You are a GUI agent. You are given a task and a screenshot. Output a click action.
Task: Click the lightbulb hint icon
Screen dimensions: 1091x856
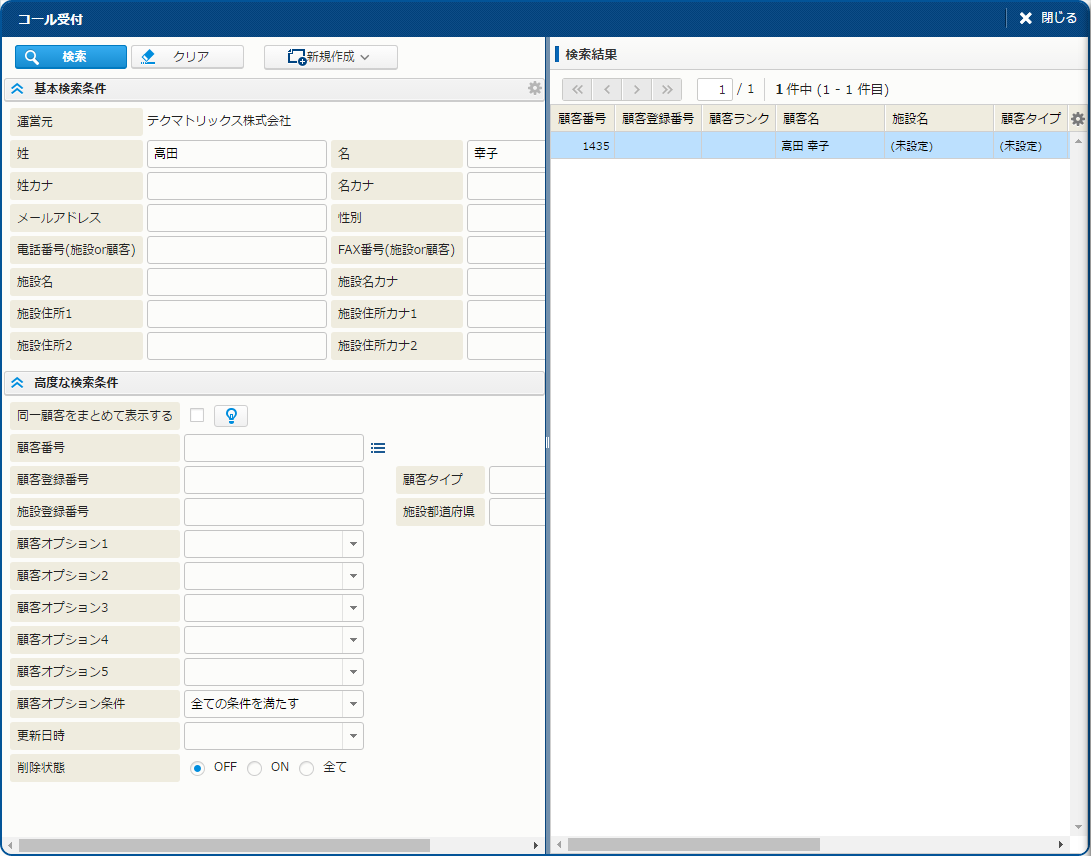[231, 416]
